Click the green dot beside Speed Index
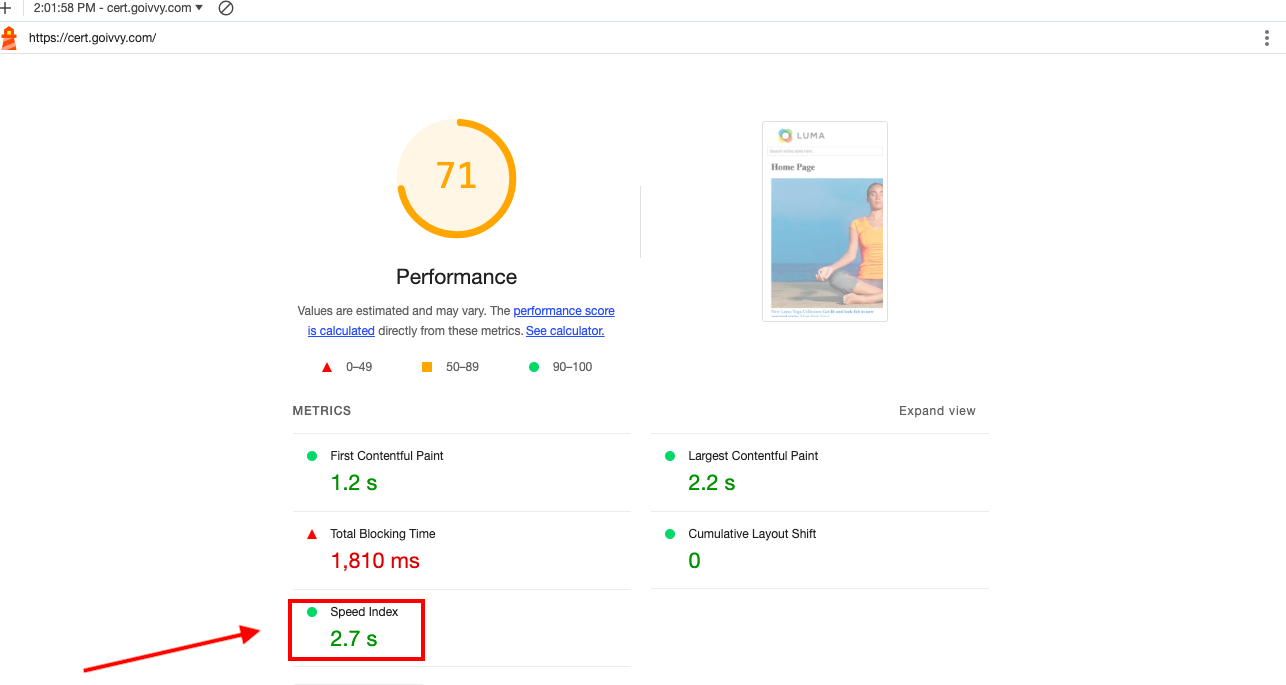The height and width of the screenshot is (685, 1286). (x=312, y=612)
